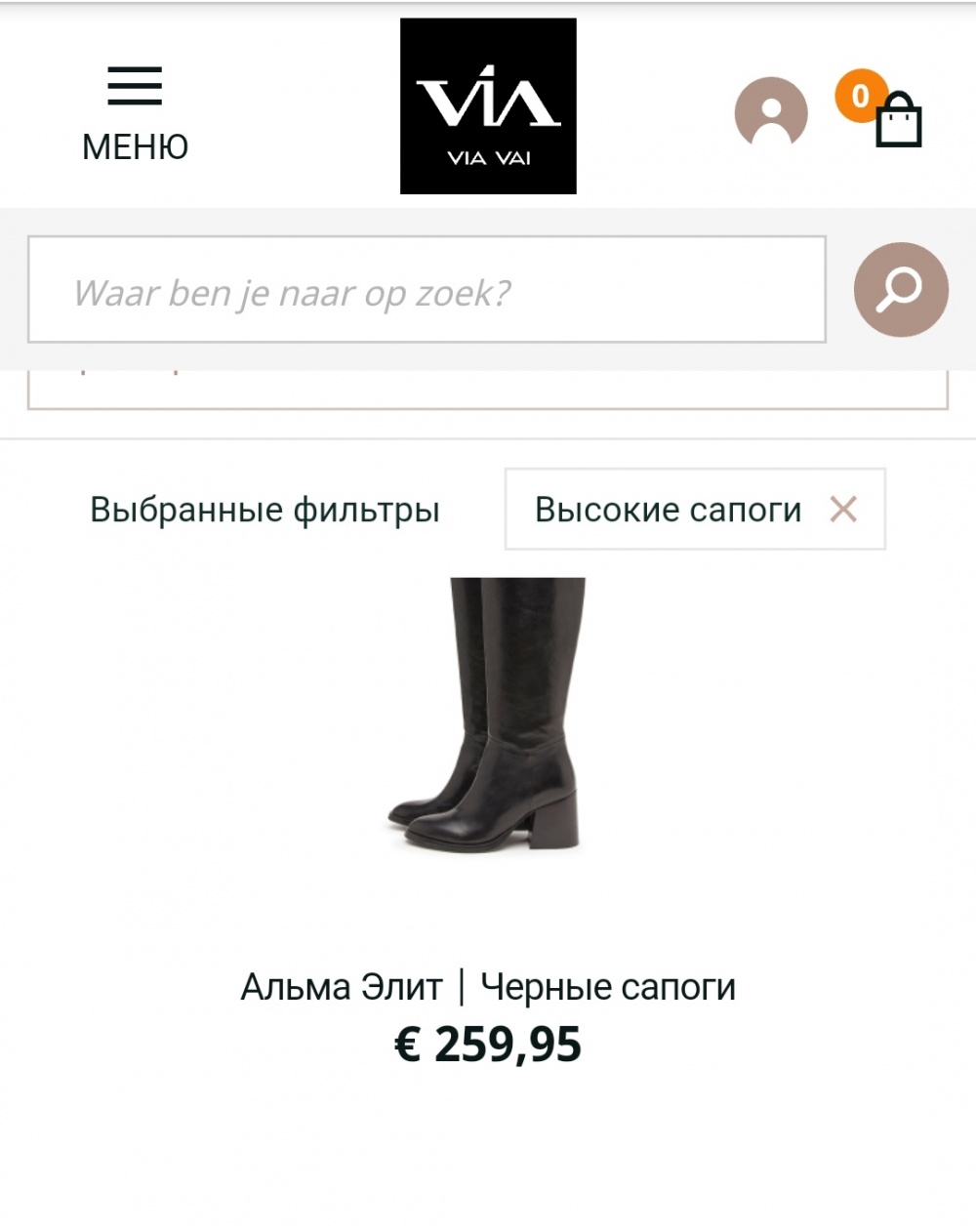
Task: Focus the 'Waar ben je naar op zoek?' field
Action: coord(427,290)
